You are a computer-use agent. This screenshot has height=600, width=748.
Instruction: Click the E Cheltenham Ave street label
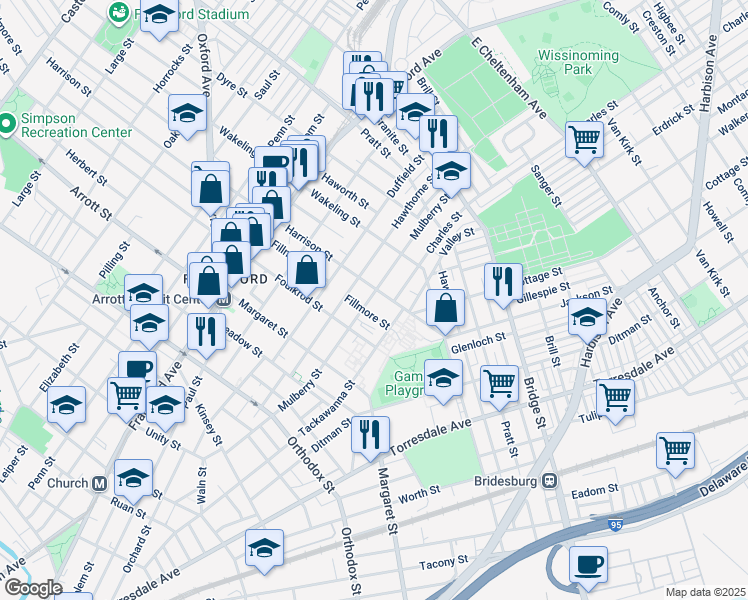click(509, 78)
